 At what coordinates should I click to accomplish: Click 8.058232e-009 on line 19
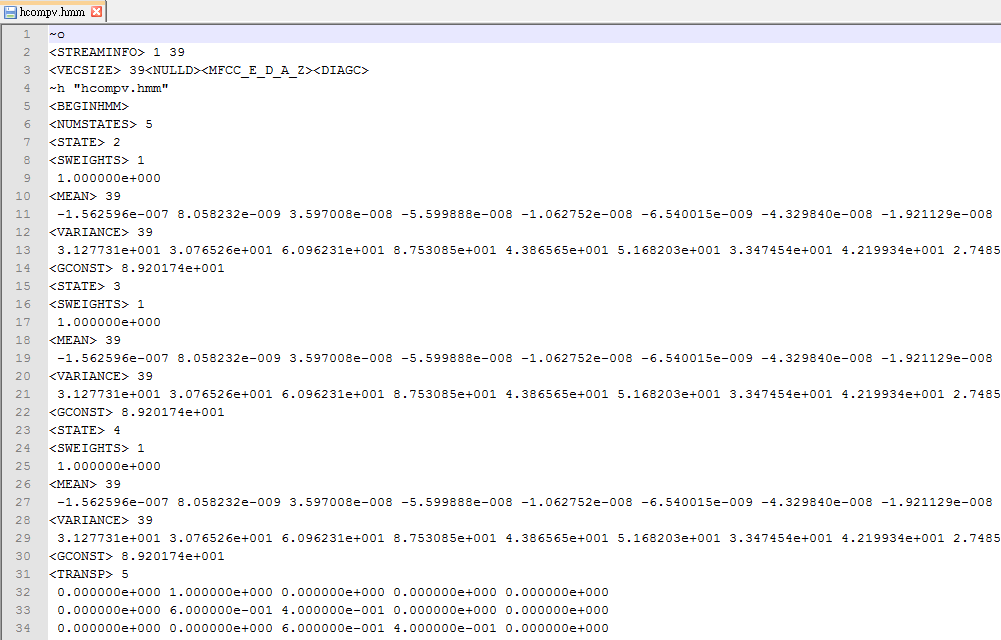(x=229, y=358)
